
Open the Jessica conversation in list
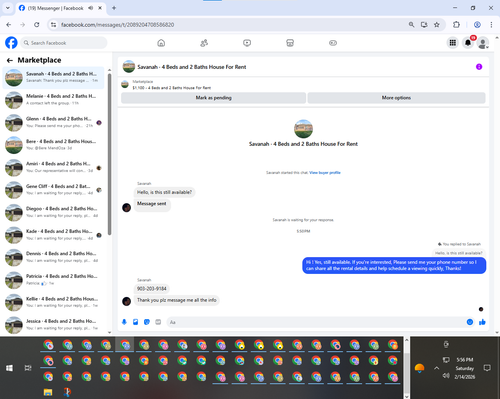click(53, 325)
